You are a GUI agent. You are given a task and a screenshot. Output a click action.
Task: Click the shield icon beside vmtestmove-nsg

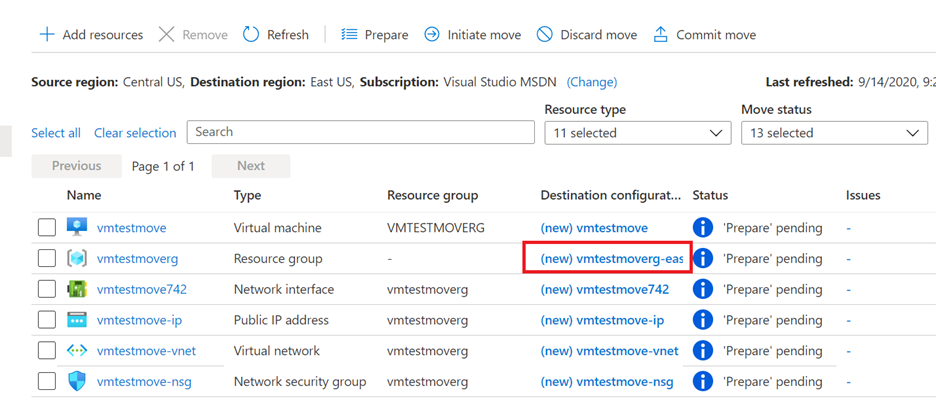click(x=77, y=382)
